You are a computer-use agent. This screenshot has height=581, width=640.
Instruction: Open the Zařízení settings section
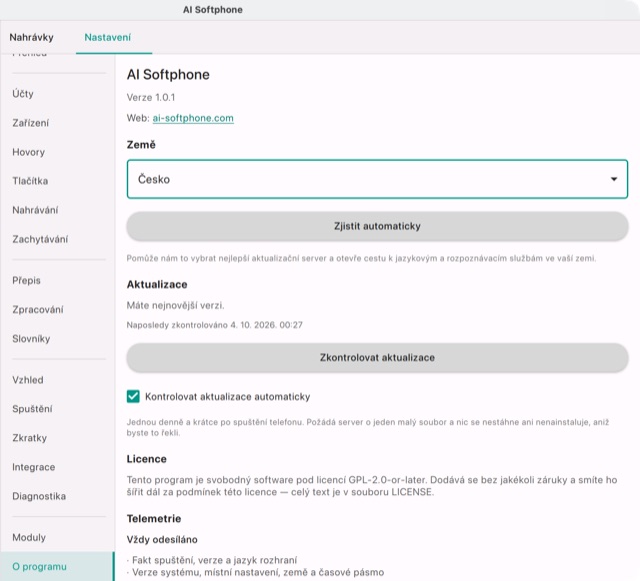tap(30, 123)
